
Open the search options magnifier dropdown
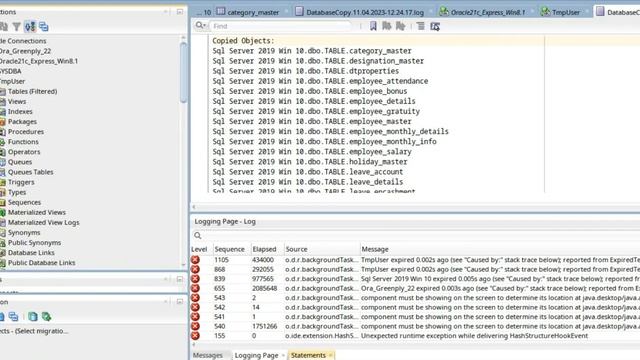pos(201,26)
